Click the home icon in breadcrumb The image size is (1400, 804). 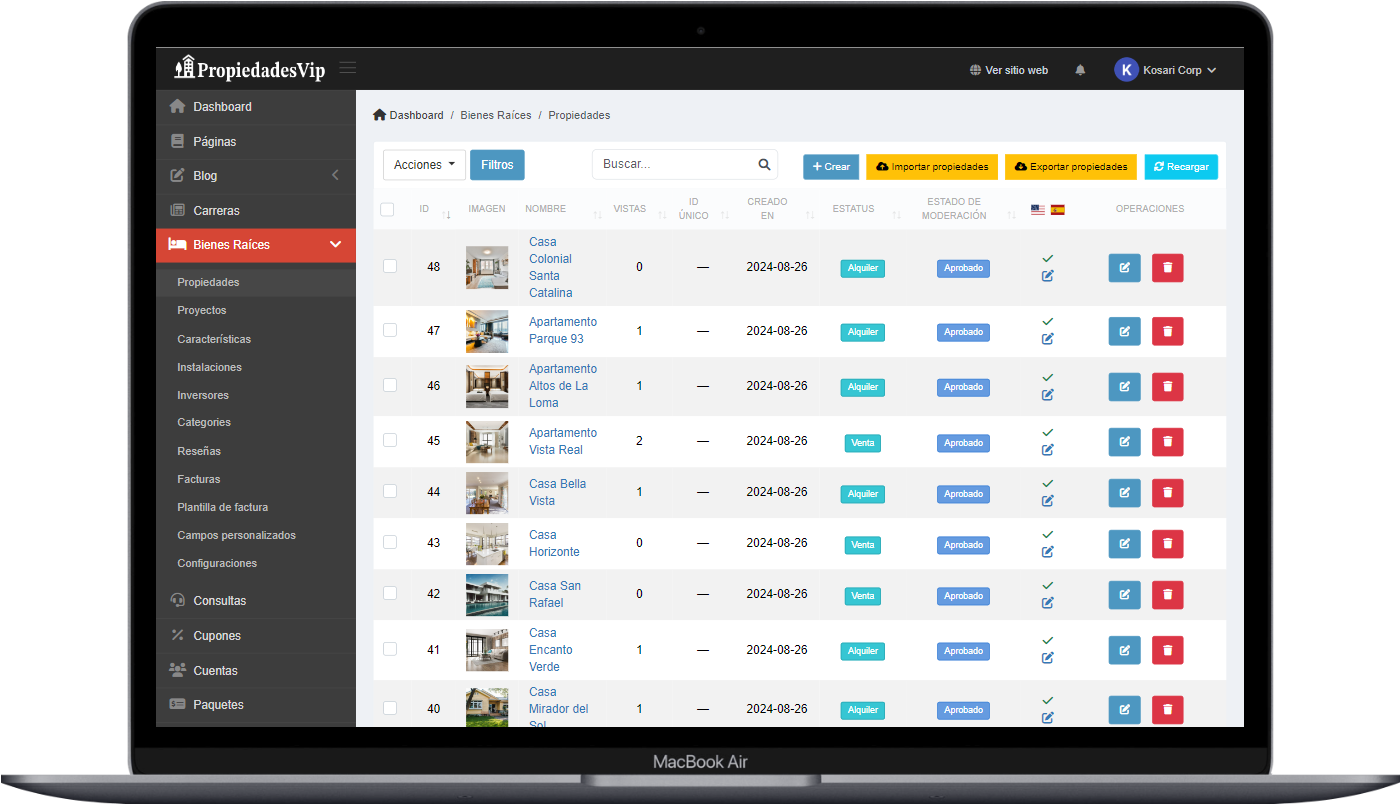coord(379,115)
